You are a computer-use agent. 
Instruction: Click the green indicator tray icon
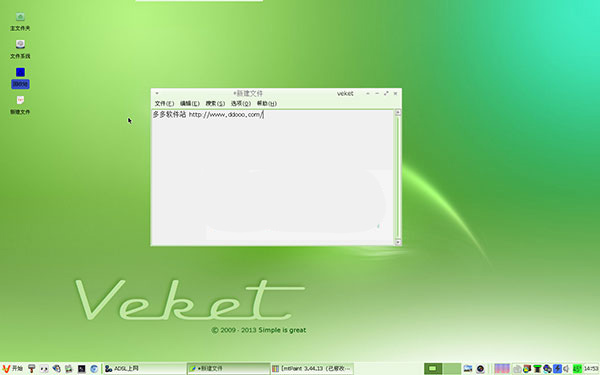pyautogui.click(x=577, y=368)
